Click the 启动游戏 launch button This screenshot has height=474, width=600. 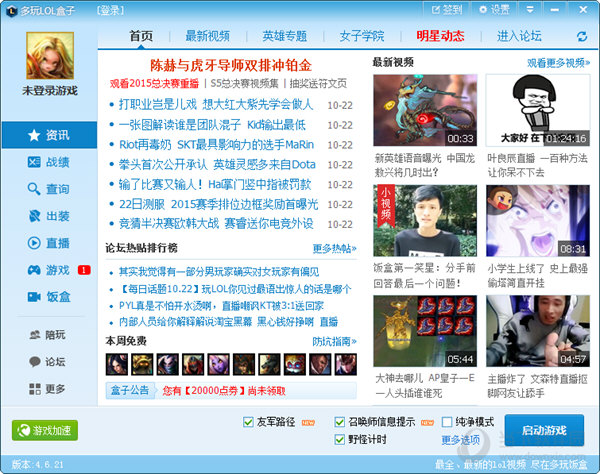click(x=544, y=430)
